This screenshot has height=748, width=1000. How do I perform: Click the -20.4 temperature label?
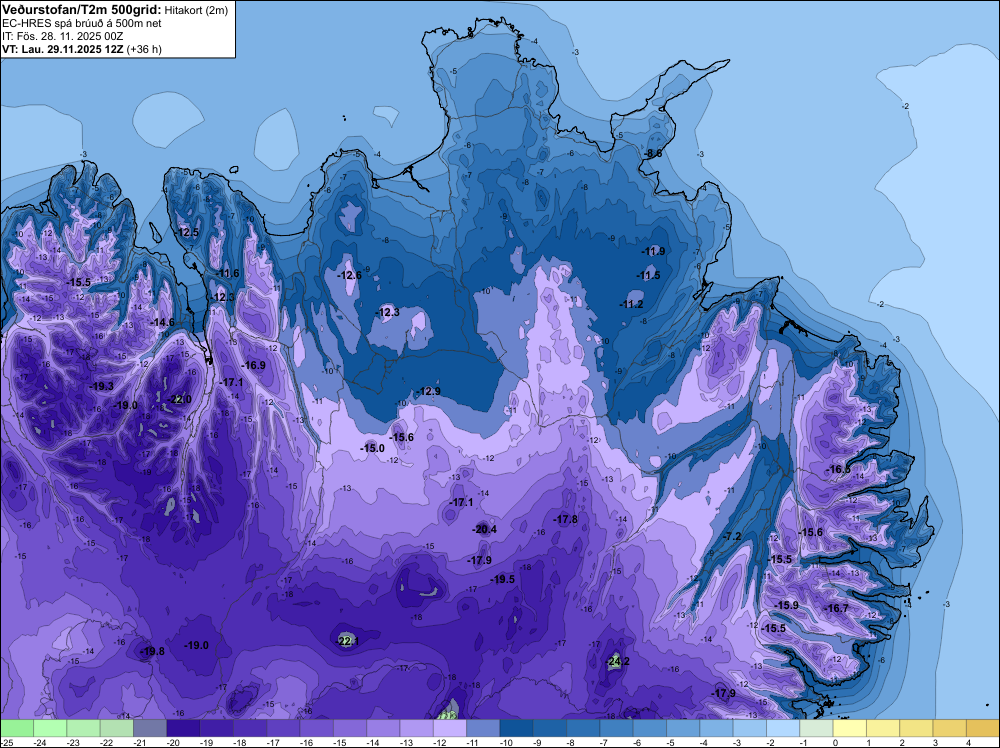pos(485,529)
